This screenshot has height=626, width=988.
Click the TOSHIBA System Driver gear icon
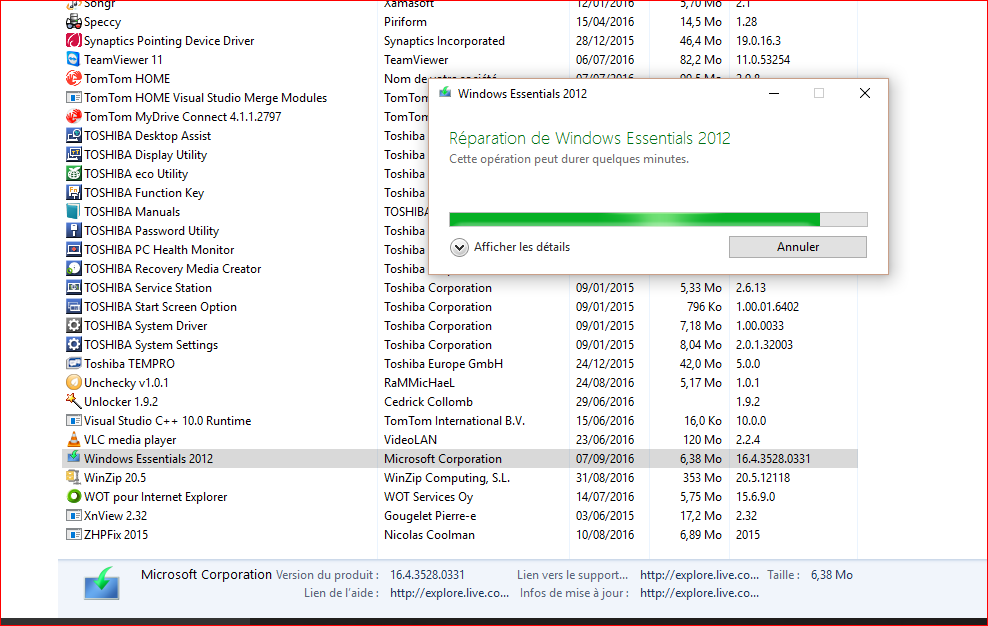tap(74, 325)
